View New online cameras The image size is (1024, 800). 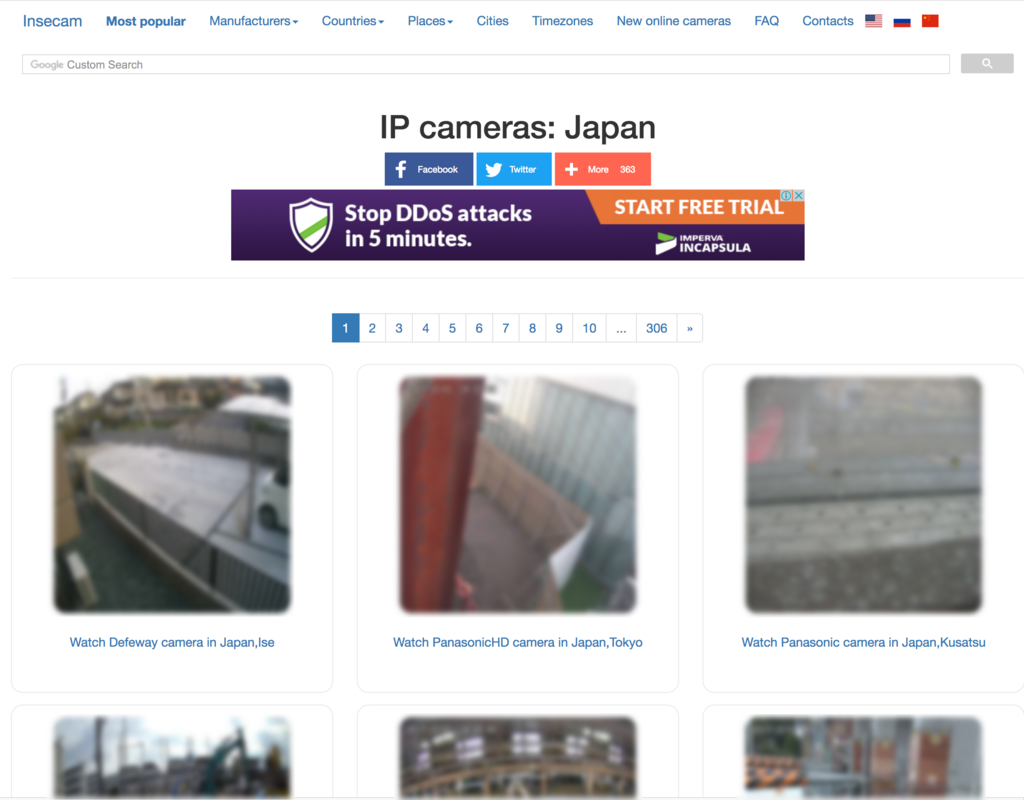[673, 21]
